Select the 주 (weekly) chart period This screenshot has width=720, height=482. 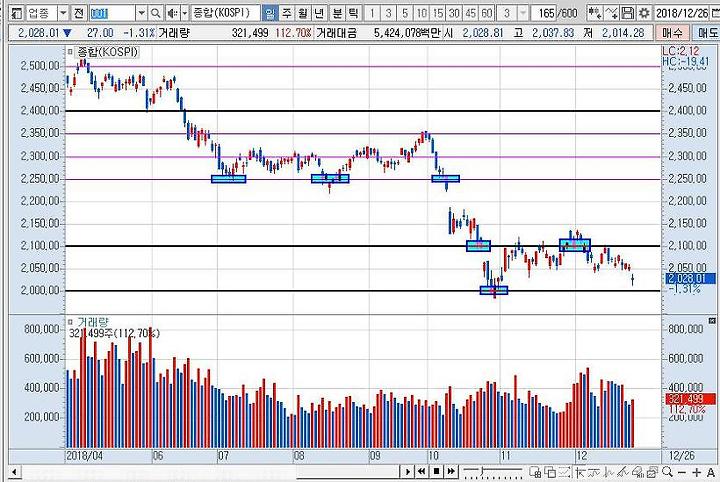pos(287,13)
